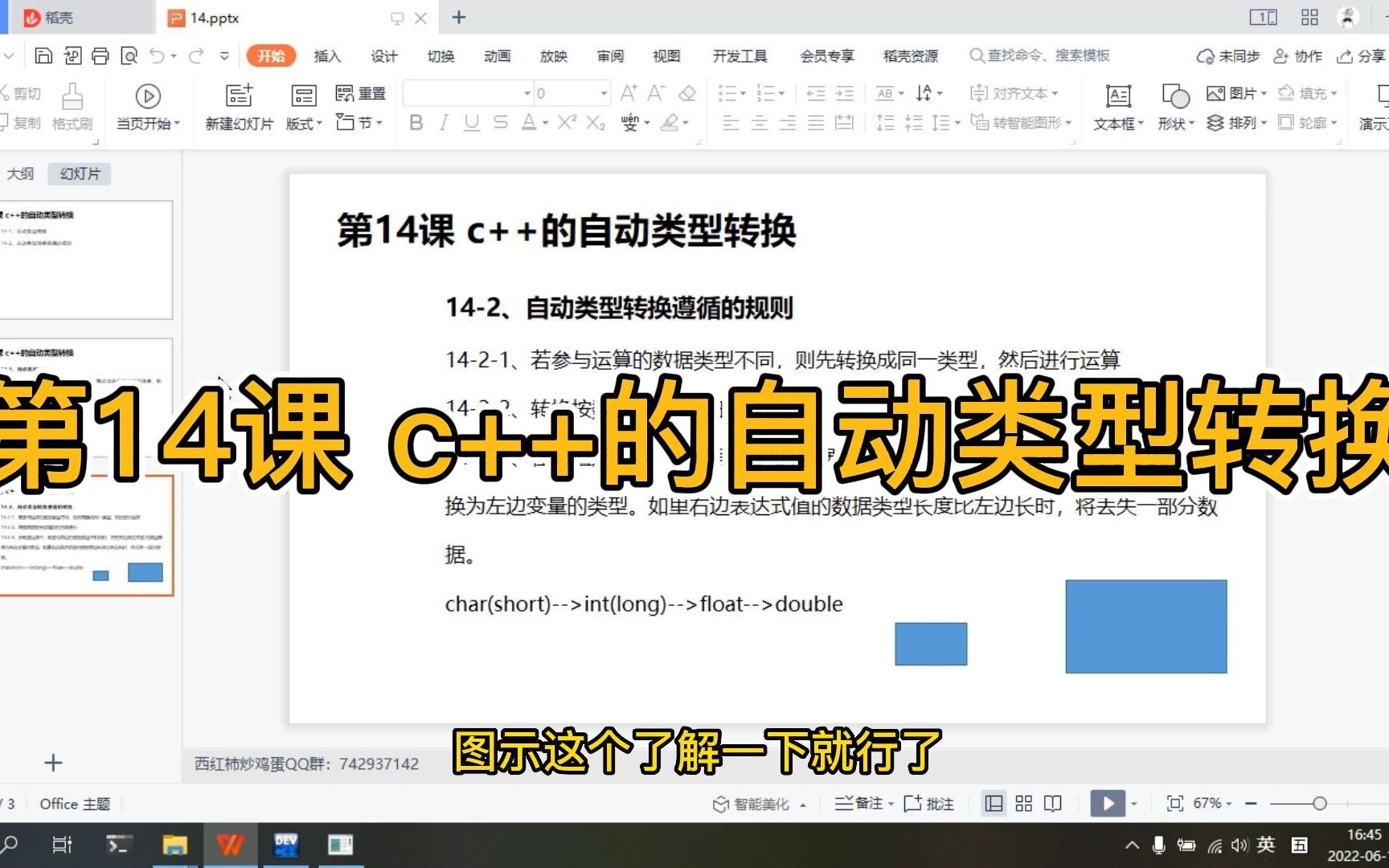Insert a picture using 图片
The image size is (1389, 868).
point(1232,92)
